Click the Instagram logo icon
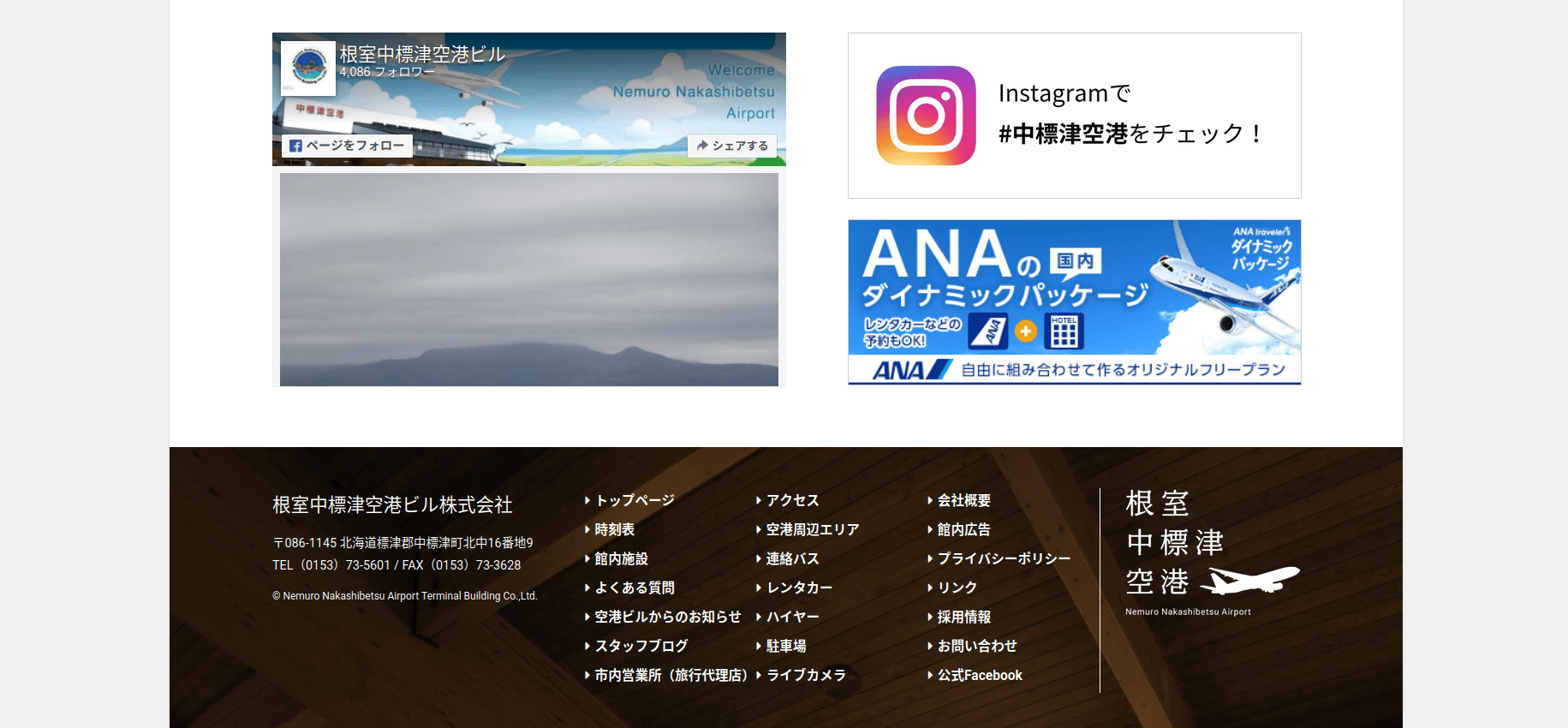The height and width of the screenshot is (728, 1568). (x=926, y=116)
